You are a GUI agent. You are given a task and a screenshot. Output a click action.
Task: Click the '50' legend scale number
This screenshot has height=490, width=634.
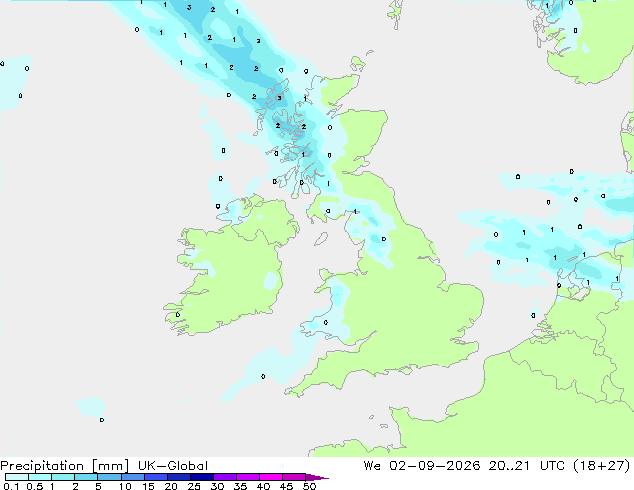coord(309,486)
